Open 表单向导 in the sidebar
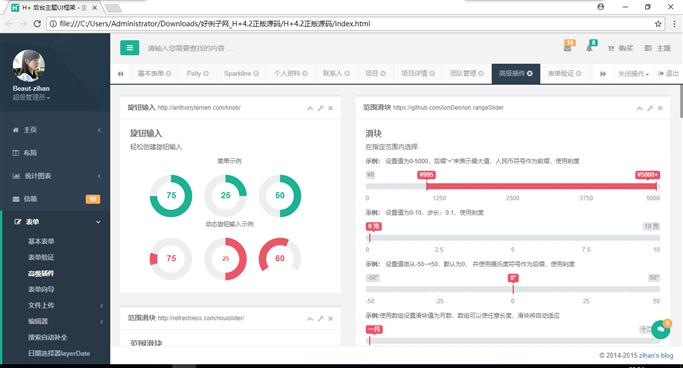This screenshot has height=368, width=683. pos(41,289)
